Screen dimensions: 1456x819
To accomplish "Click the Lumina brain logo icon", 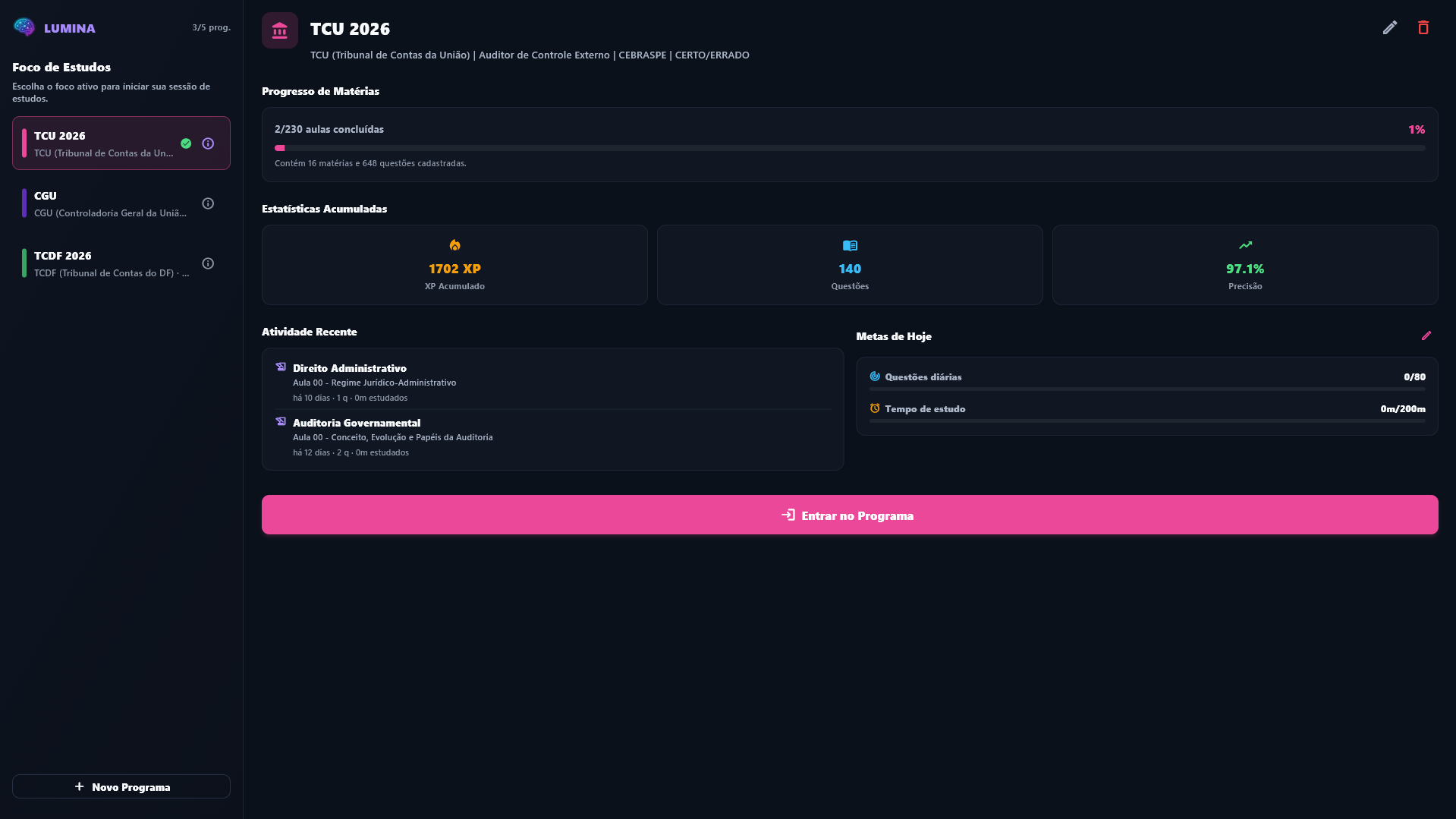I will tap(24, 27).
